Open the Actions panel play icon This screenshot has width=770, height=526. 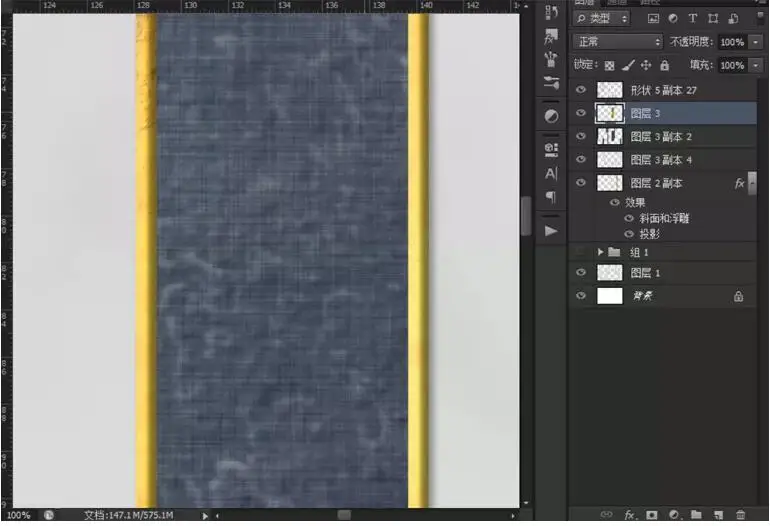point(551,231)
